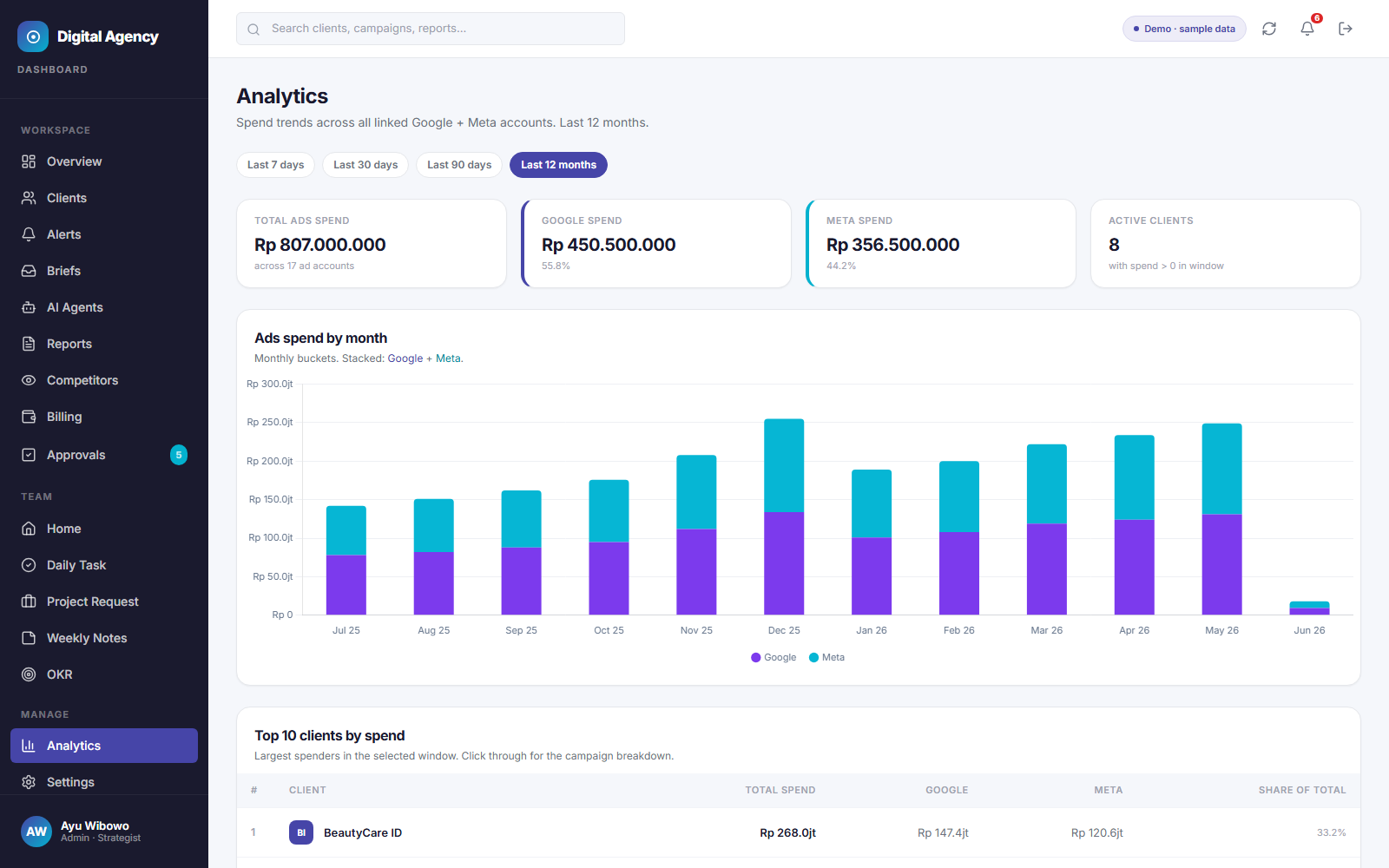Click the Approvals checkbox icon
This screenshot has height=868, width=1389.
pos(29,455)
